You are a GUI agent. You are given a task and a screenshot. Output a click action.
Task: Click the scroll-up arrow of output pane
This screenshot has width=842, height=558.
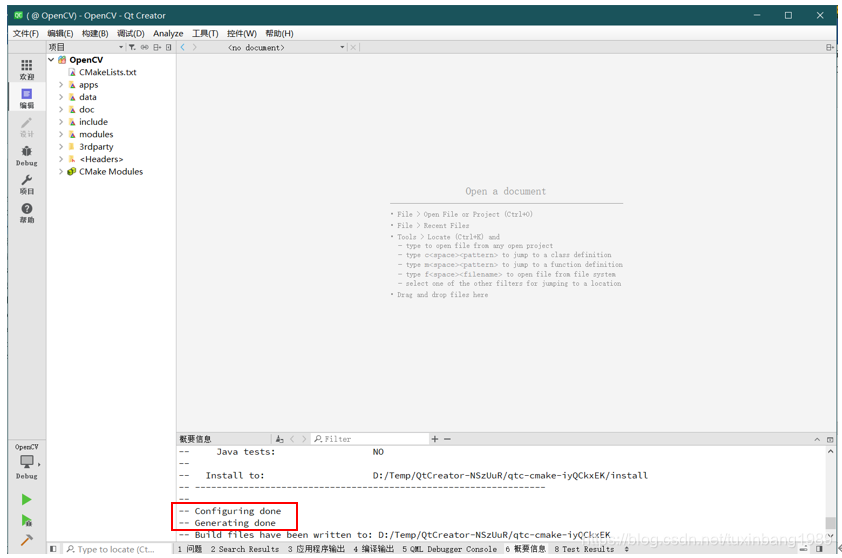(830, 452)
